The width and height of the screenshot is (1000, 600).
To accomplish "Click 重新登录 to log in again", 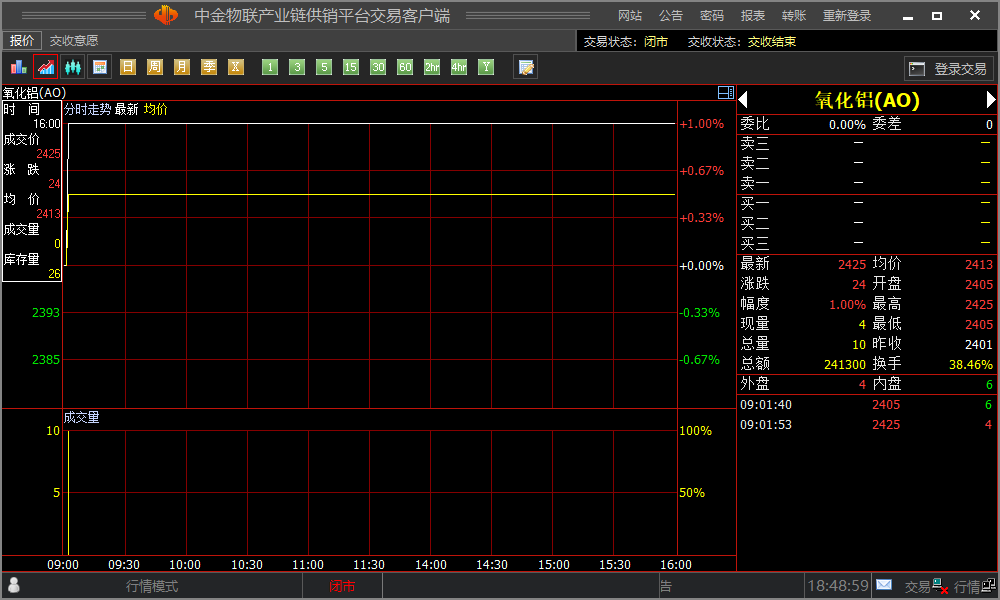I will pos(847,15).
